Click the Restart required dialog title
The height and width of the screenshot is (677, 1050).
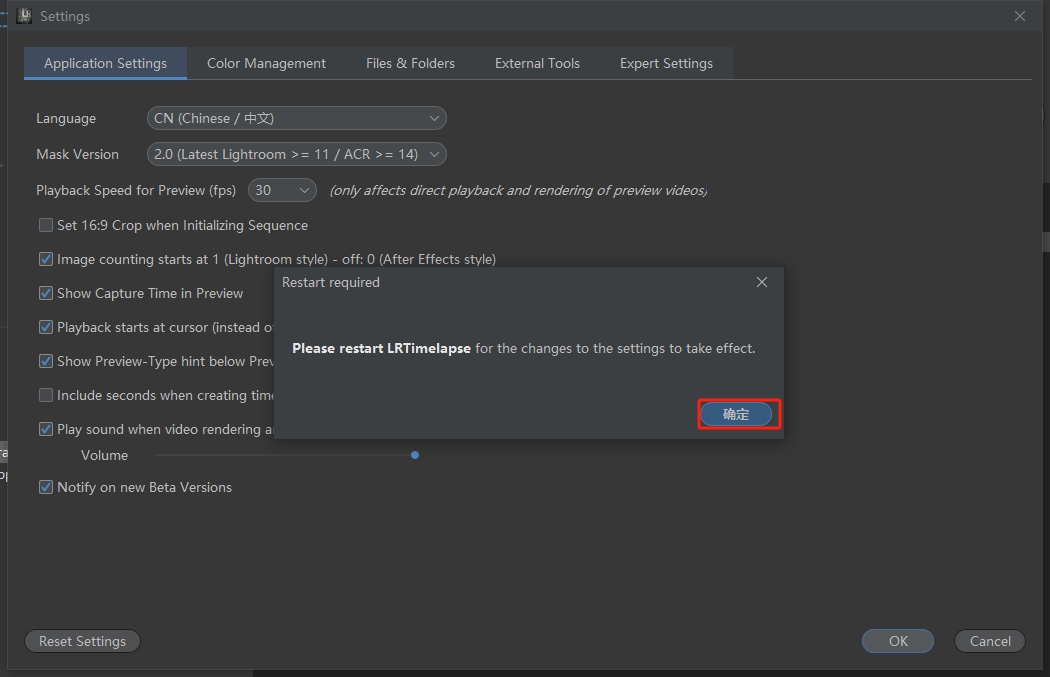pos(331,283)
